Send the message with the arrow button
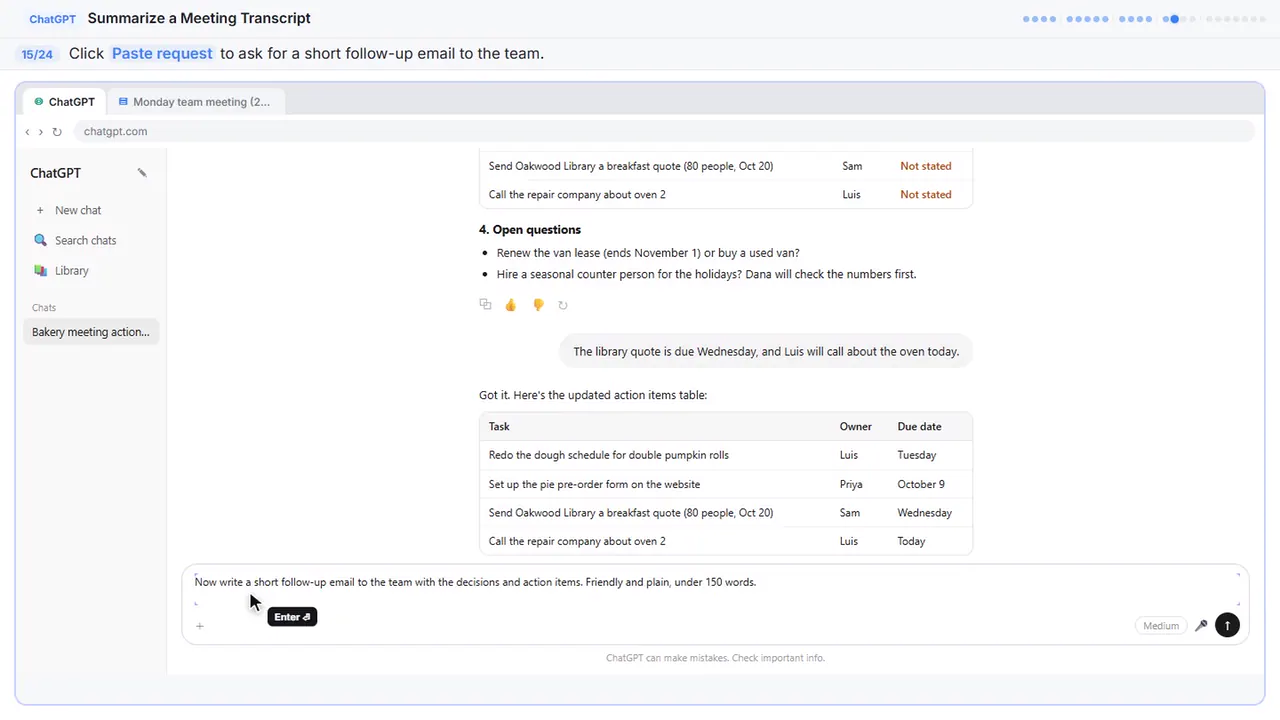This screenshot has height=720, width=1280. point(1227,626)
